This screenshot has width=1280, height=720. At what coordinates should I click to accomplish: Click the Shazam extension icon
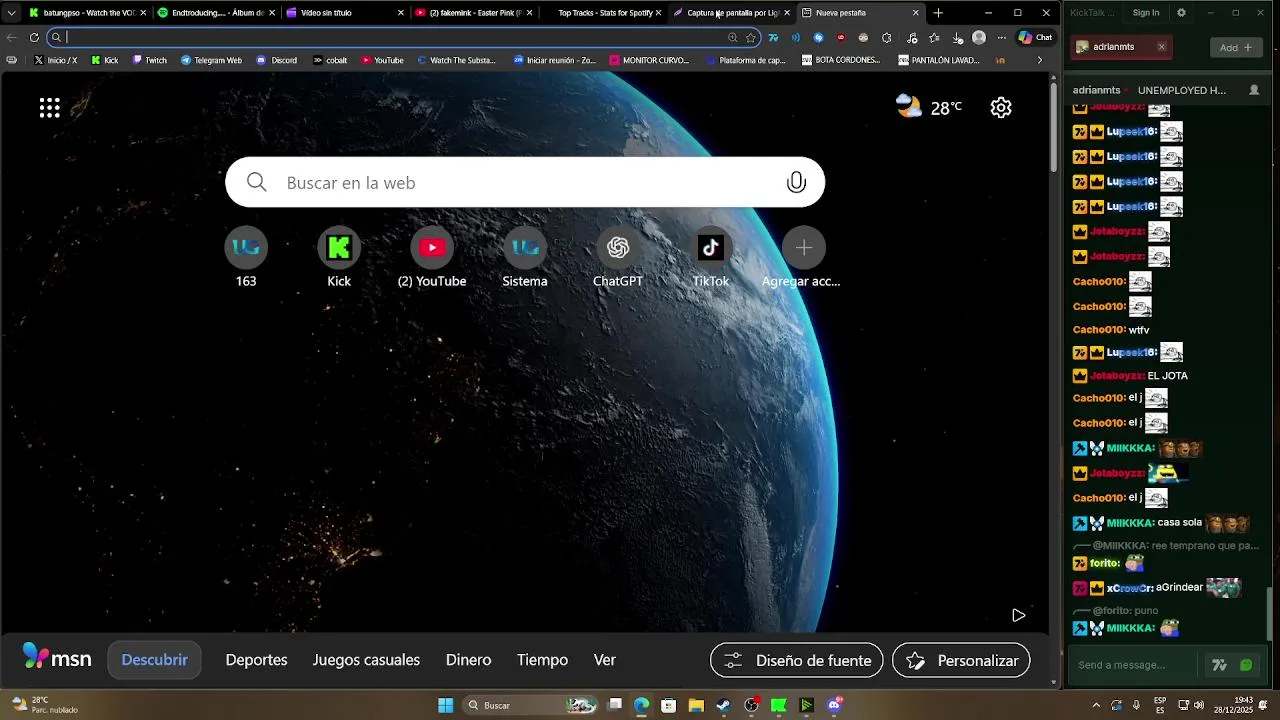pos(818,38)
